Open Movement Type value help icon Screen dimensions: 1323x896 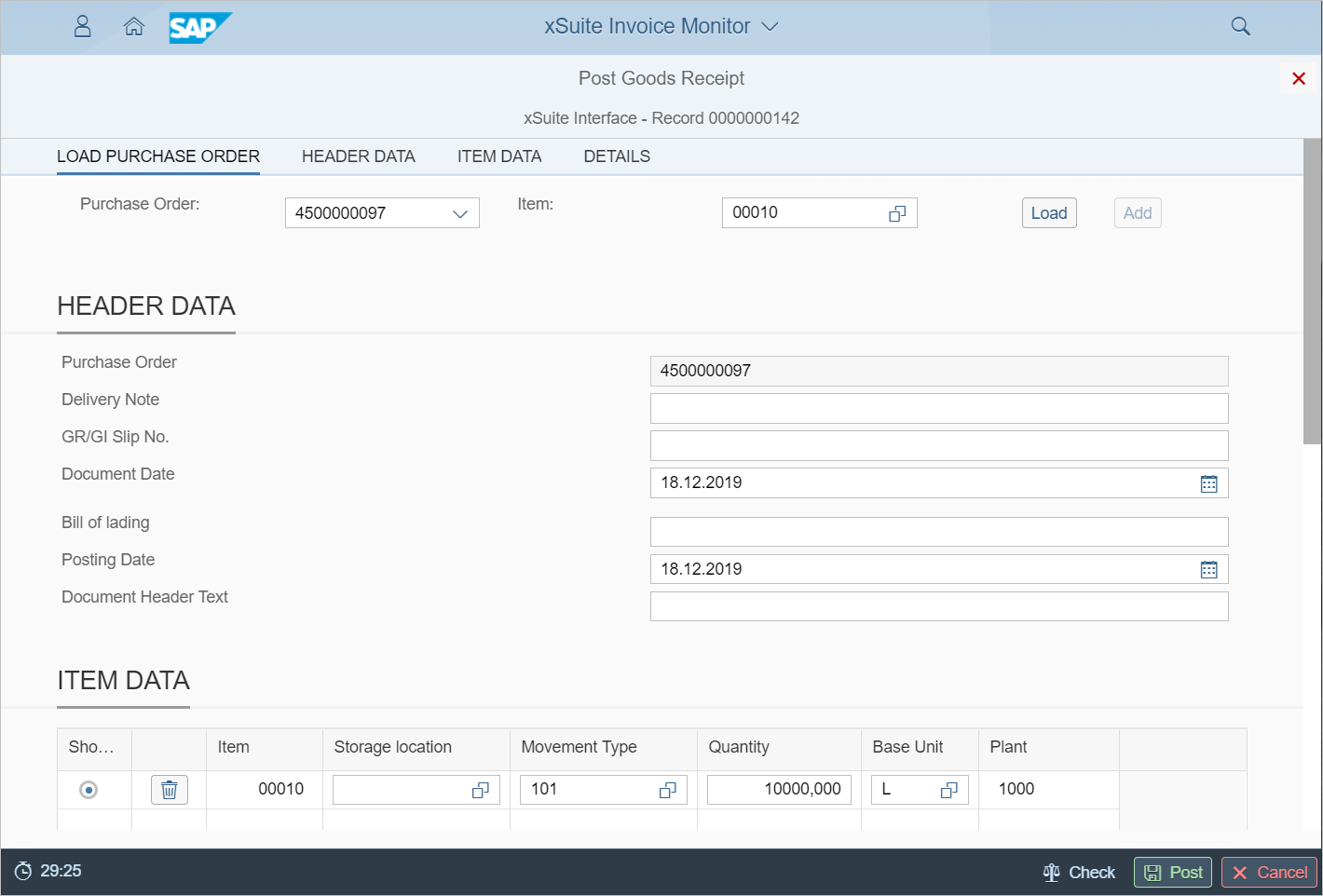tap(667, 790)
